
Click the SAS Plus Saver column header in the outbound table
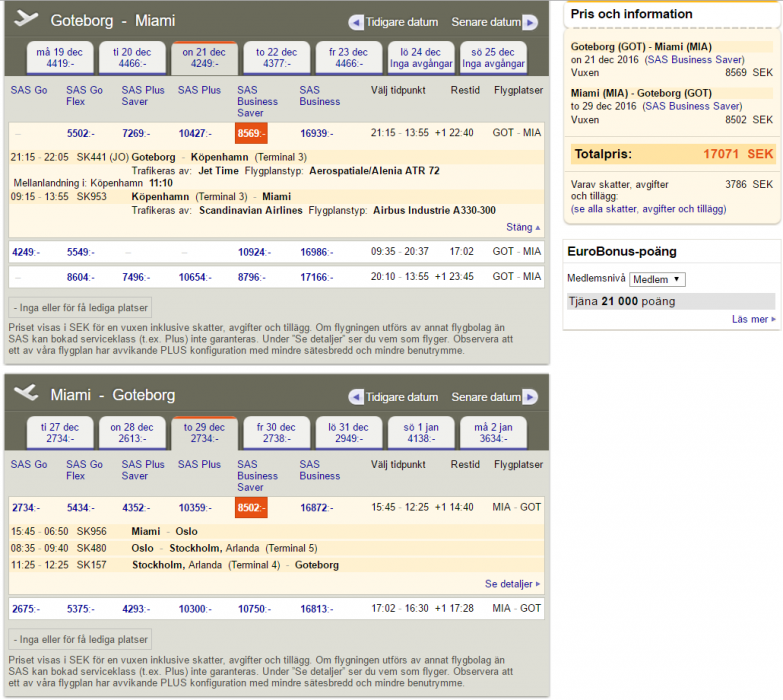(x=143, y=96)
